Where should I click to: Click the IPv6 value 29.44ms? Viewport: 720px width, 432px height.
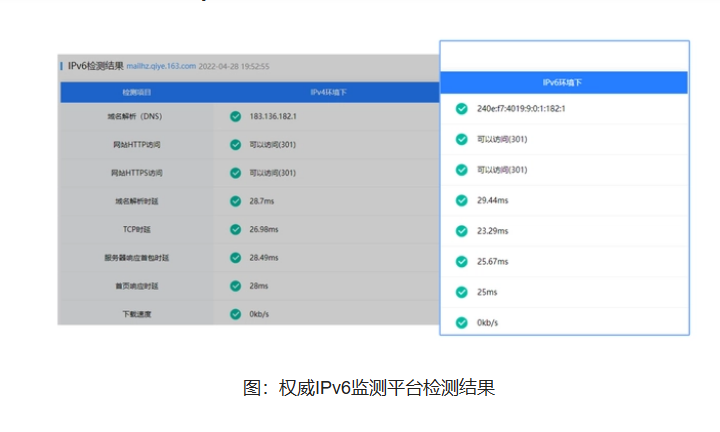point(493,201)
